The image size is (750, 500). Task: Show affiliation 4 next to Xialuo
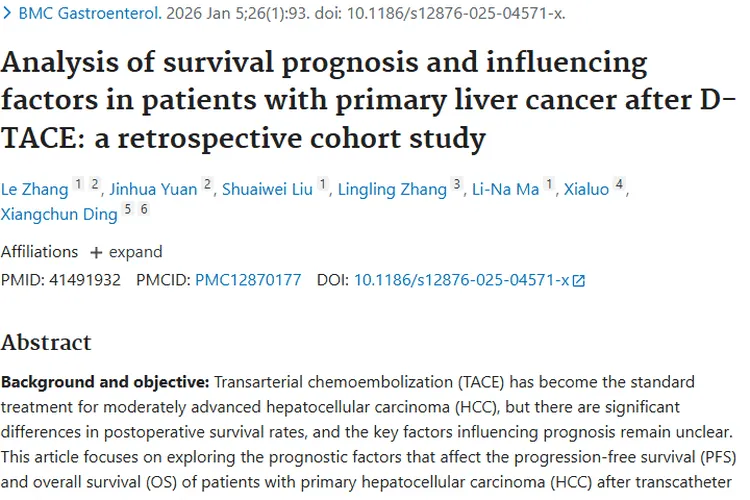pos(620,185)
